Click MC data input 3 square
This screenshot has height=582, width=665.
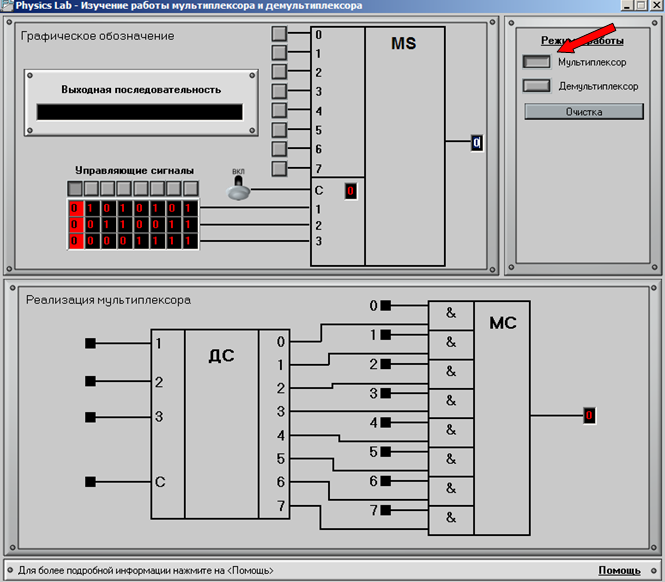[x=386, y=393]
